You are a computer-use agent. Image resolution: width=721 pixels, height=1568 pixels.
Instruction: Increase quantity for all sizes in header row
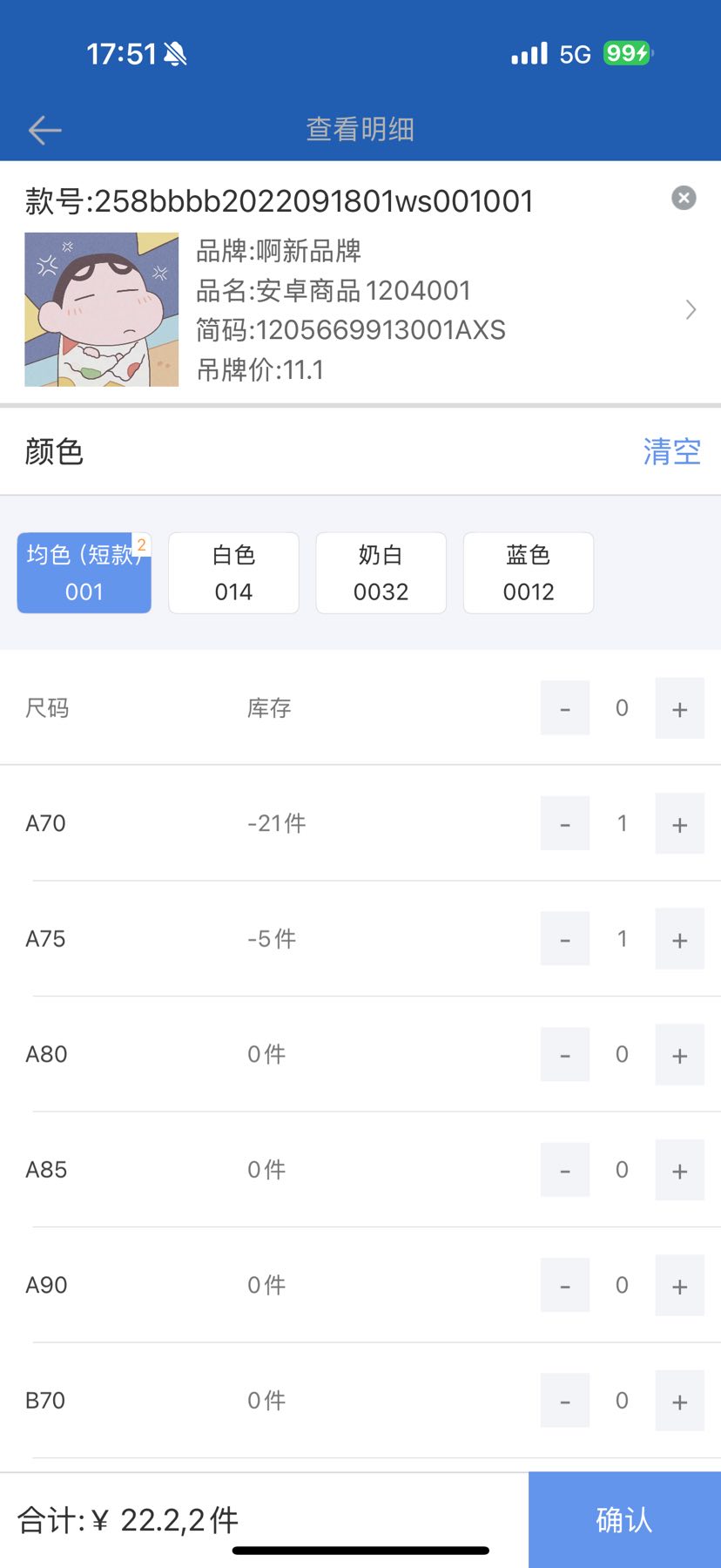tap(679, 709)
